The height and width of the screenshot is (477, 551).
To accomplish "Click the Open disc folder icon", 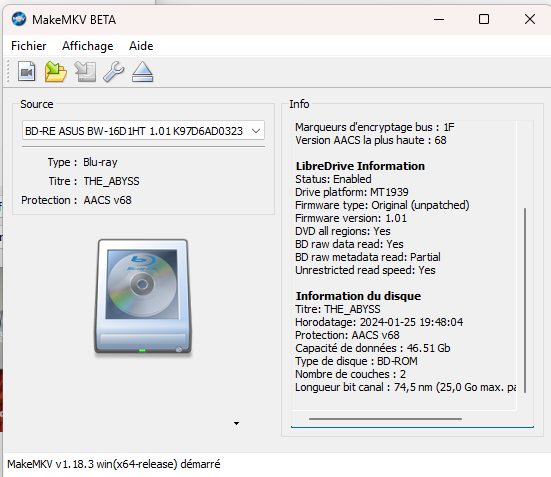I will point(56,72).
